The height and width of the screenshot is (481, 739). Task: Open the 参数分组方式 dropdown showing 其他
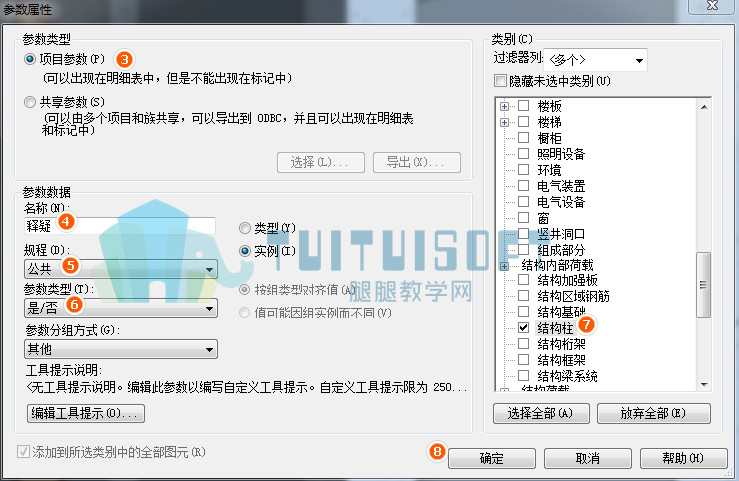[x=121, y=349]
